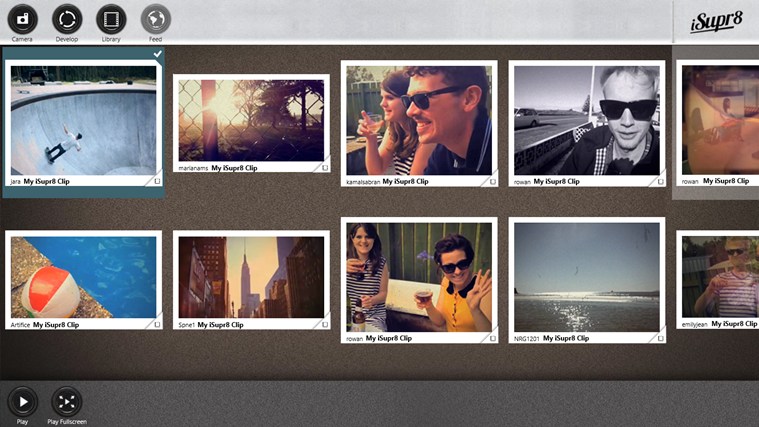This screenshot has height=427, width=759.
Task: Click "My iSupr8 Clip" title on Sone1's card
Action: tap(220, 324)
